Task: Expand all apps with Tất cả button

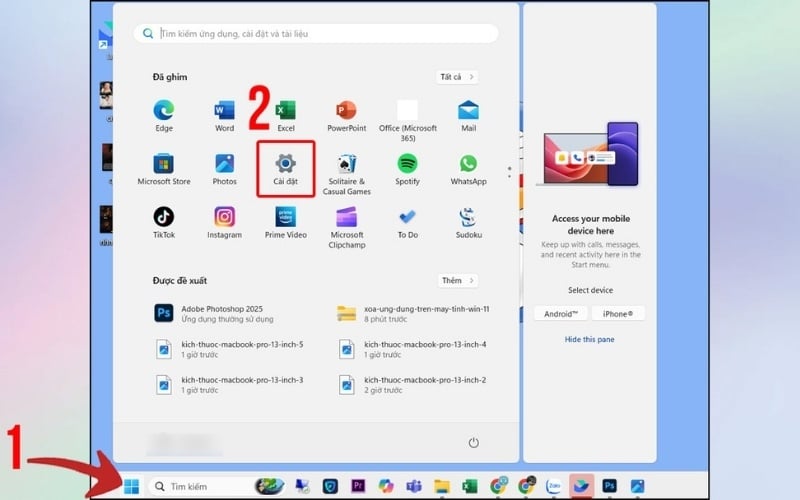Action: pyautogui.click(x=457, y=77)
